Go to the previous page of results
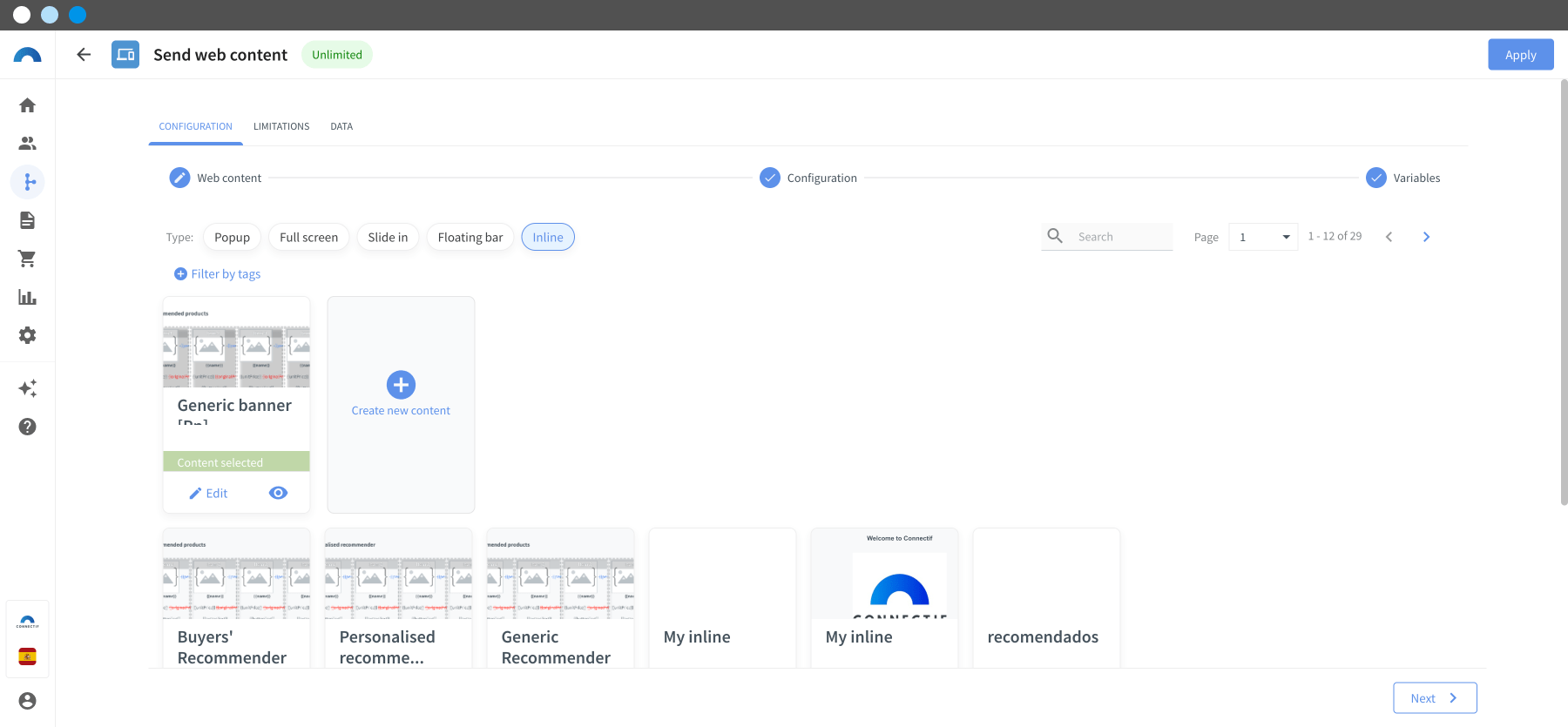Viewport: 1568px width, 727px height. [x=1389, y=237]
